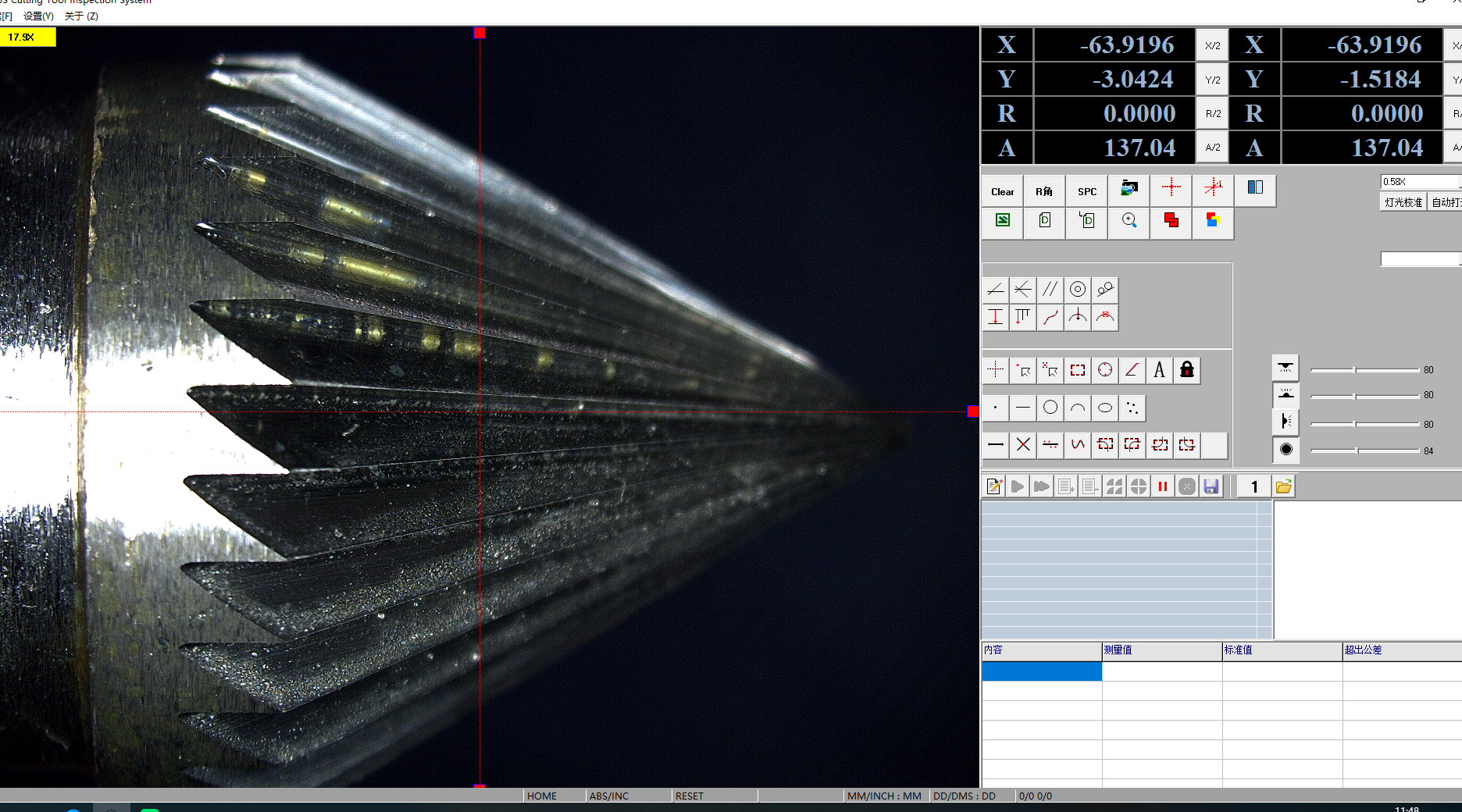
Task: Click the concentric circles measurement tool
Action: [x=1077, y=290]
